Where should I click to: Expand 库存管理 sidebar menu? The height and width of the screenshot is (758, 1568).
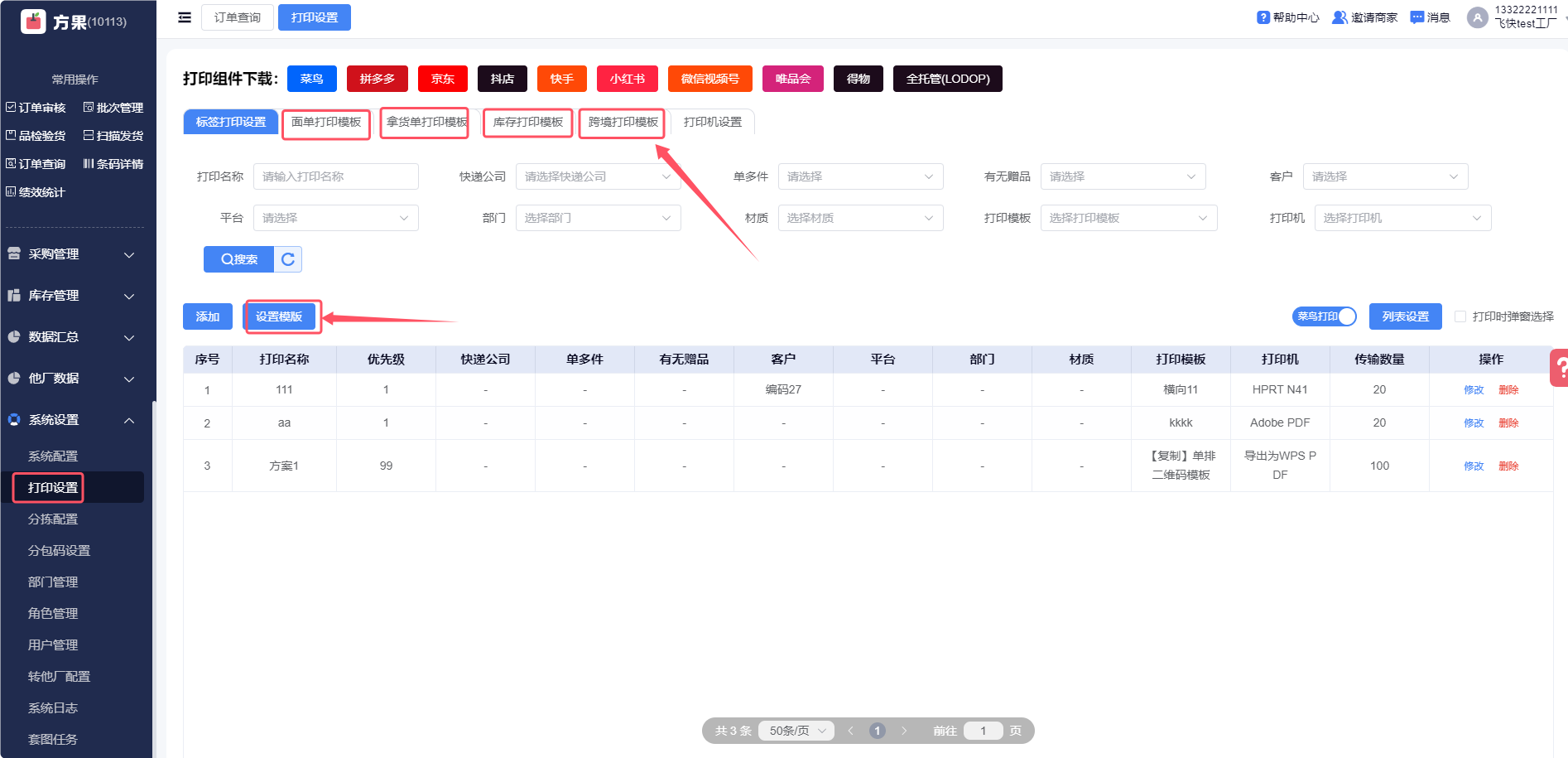pos(72,296)
